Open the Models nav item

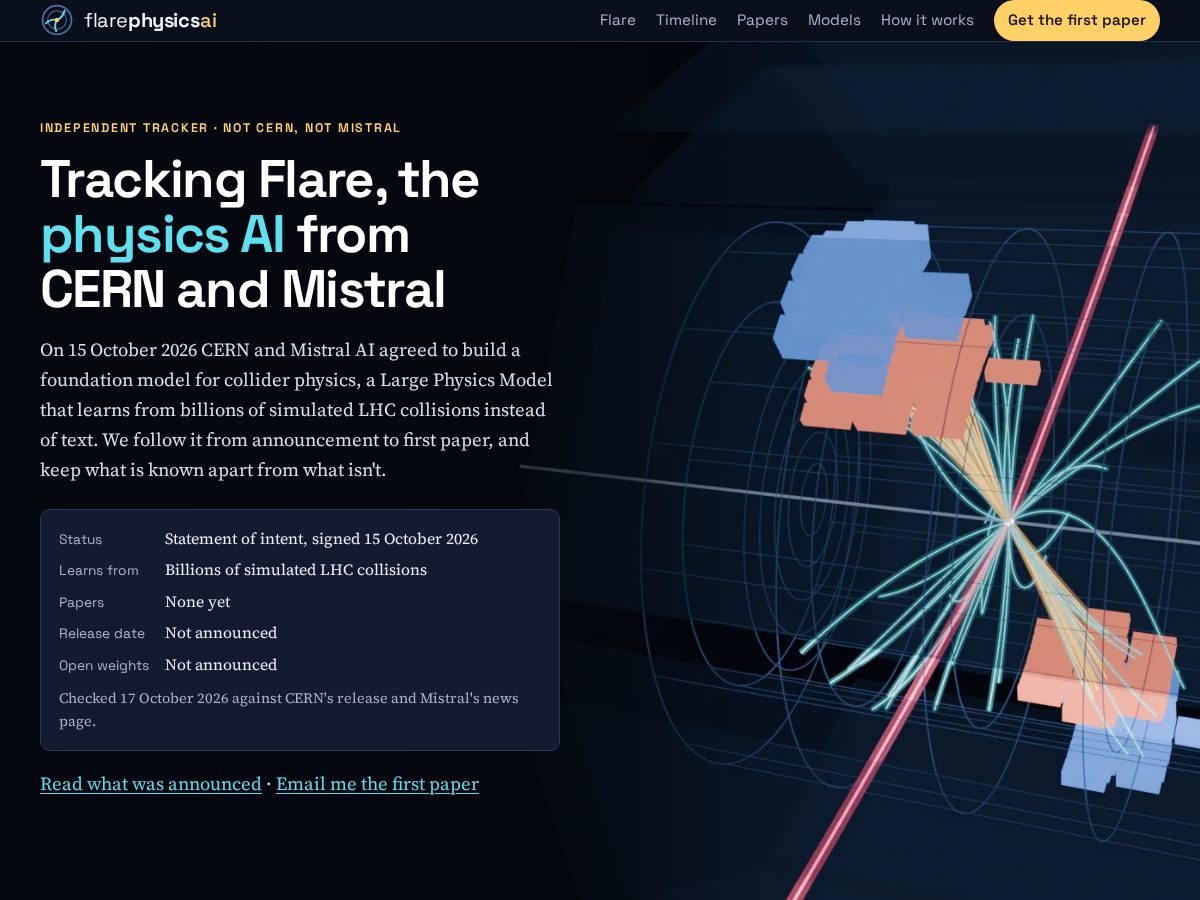pyautogui.click(x=834, y=20)
